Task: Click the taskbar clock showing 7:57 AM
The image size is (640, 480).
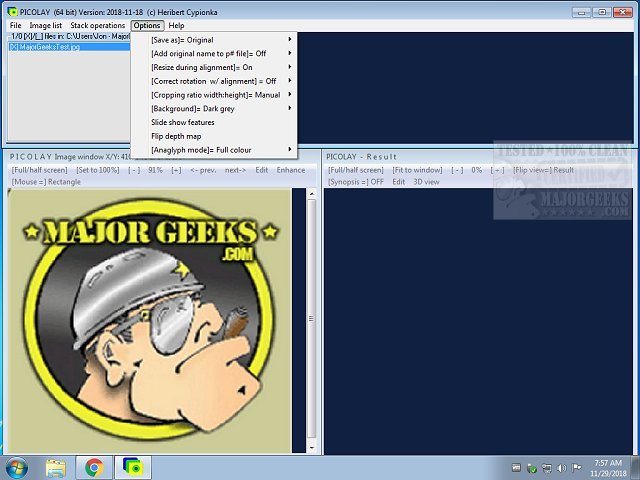Action: 608,468
